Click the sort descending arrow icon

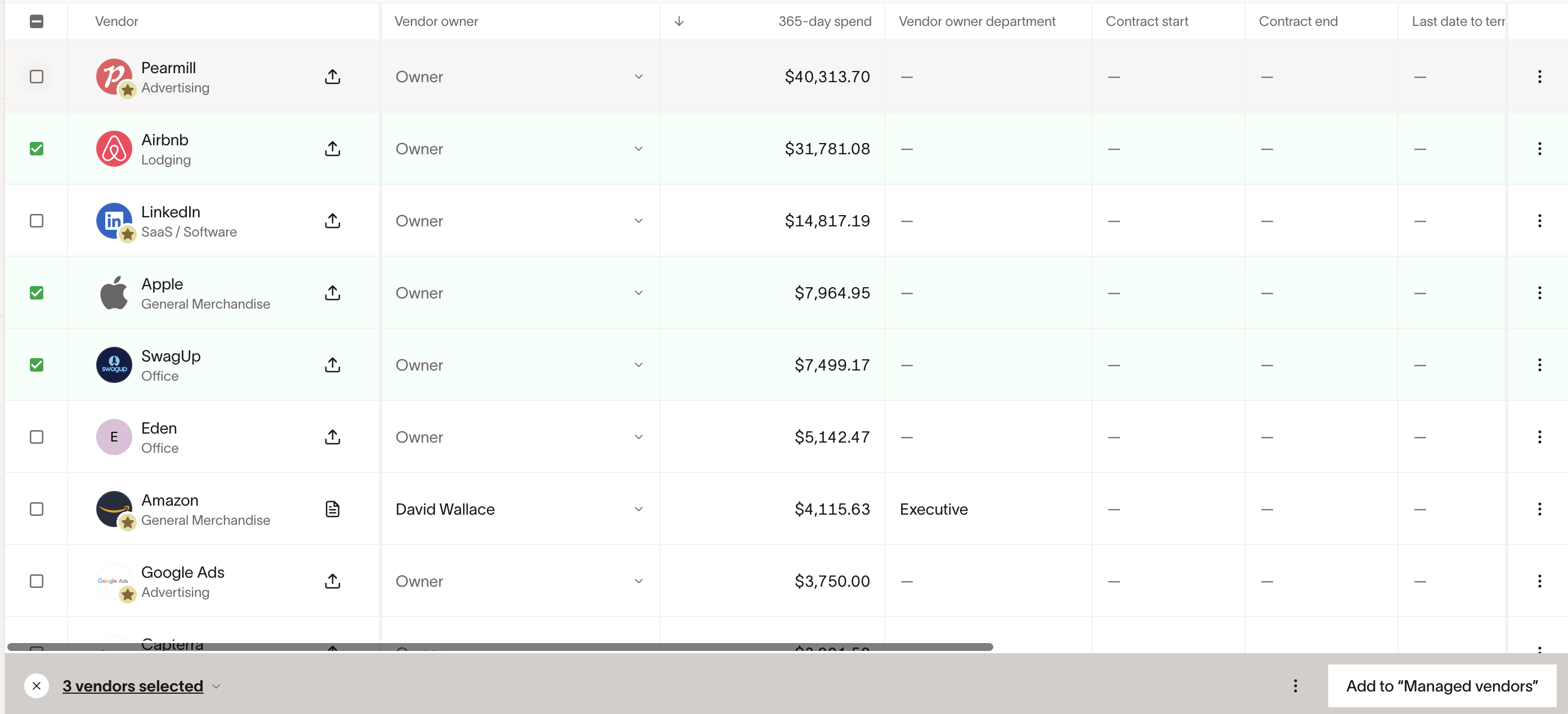(679, 21)
